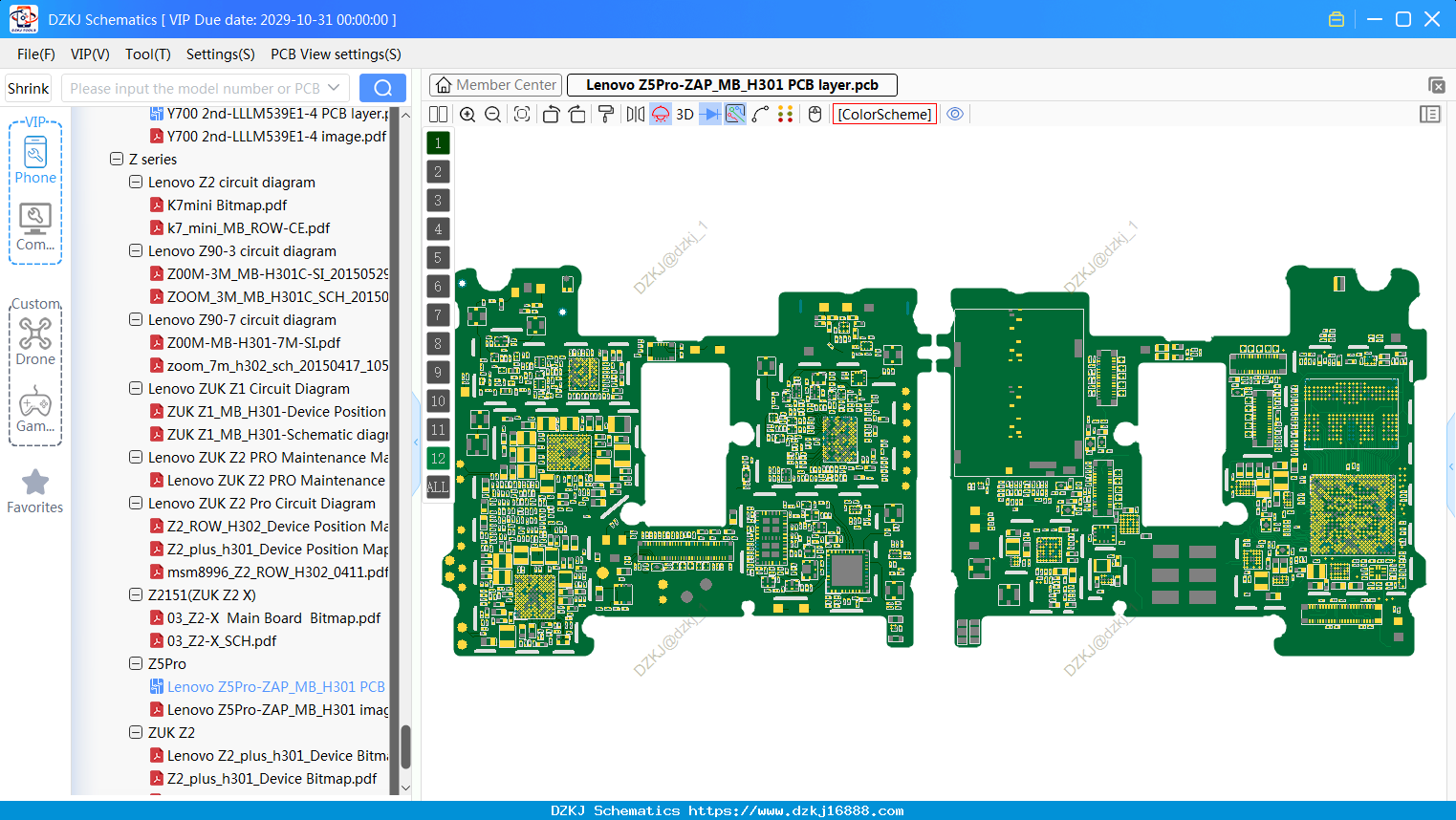Collapse the Z5Pro tree node

(136, 664)
